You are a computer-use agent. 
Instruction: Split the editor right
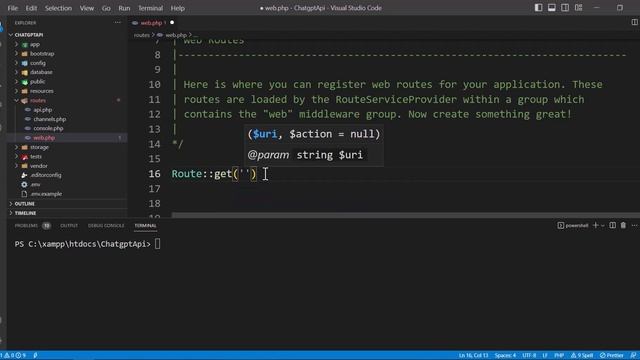634,22
